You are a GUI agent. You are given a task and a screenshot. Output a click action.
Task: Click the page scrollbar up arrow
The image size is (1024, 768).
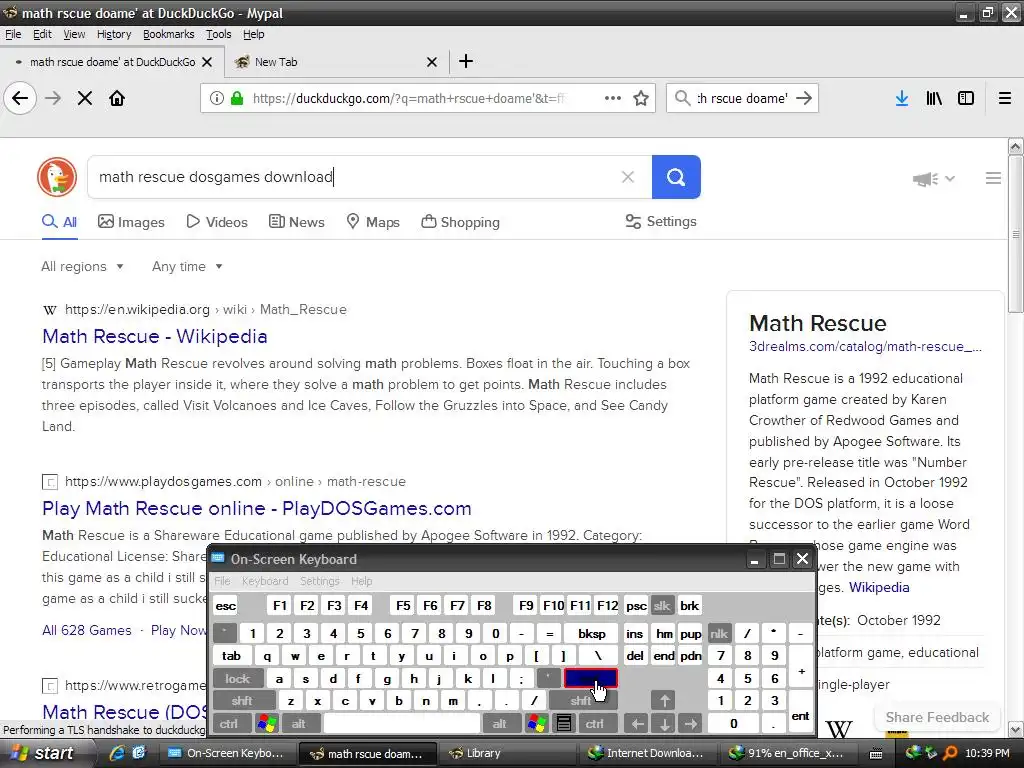[1015, 147]
